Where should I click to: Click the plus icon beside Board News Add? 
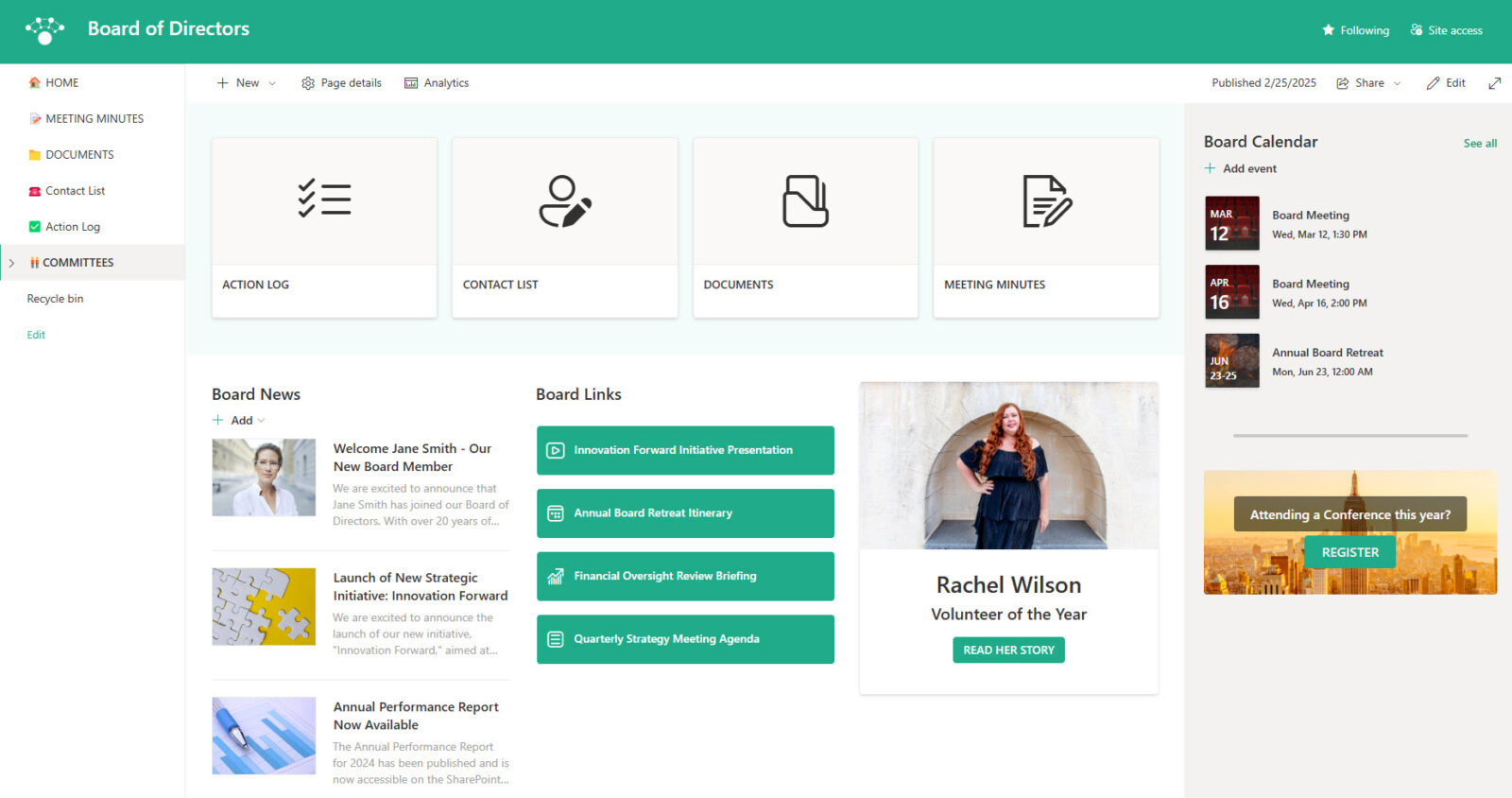click(x=218, y=421)
